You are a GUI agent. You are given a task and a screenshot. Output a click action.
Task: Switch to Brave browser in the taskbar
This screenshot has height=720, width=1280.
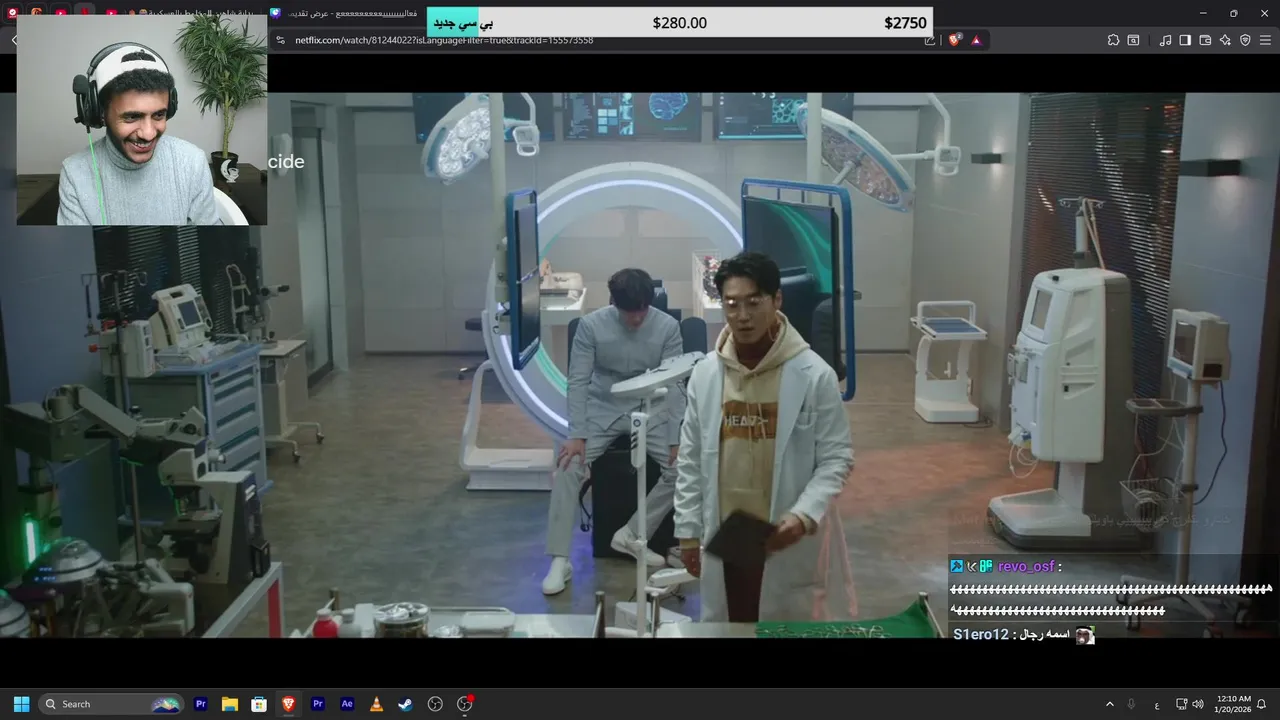tap(289, 704)
